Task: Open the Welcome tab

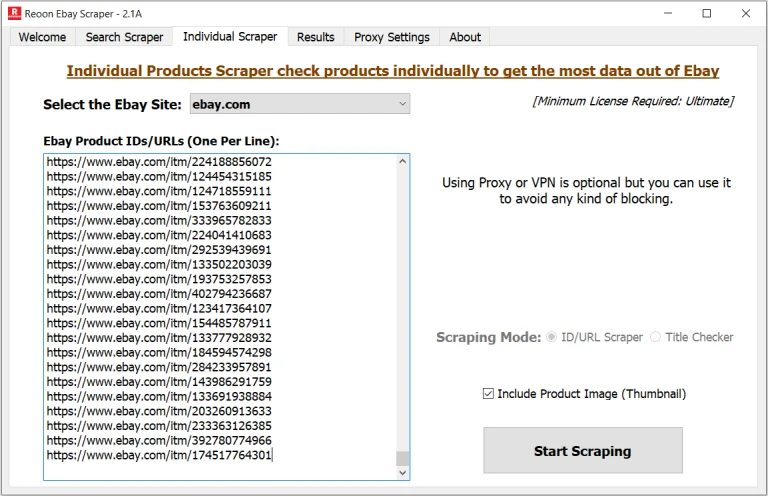Action: tap(42, 37)
